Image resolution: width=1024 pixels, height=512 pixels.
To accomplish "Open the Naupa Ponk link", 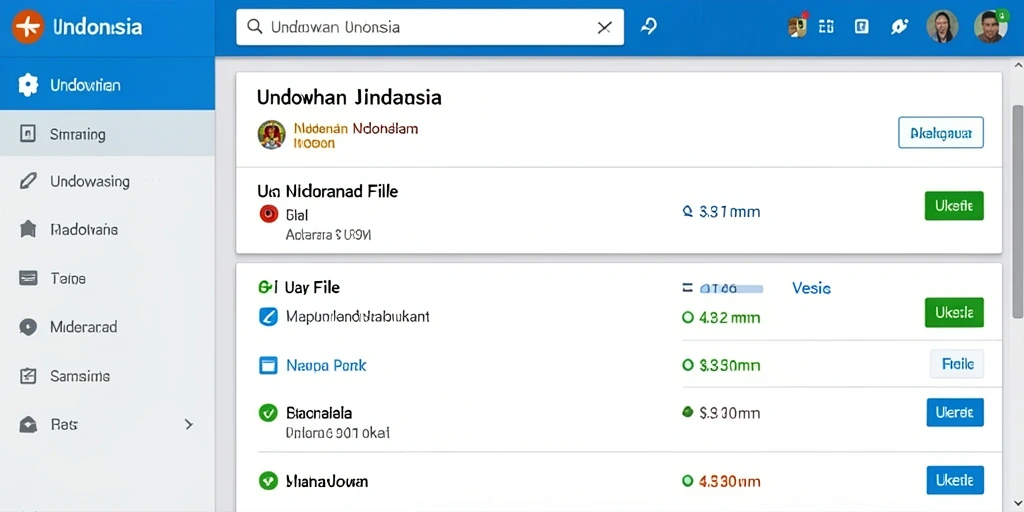I will [x=327, y=365].
